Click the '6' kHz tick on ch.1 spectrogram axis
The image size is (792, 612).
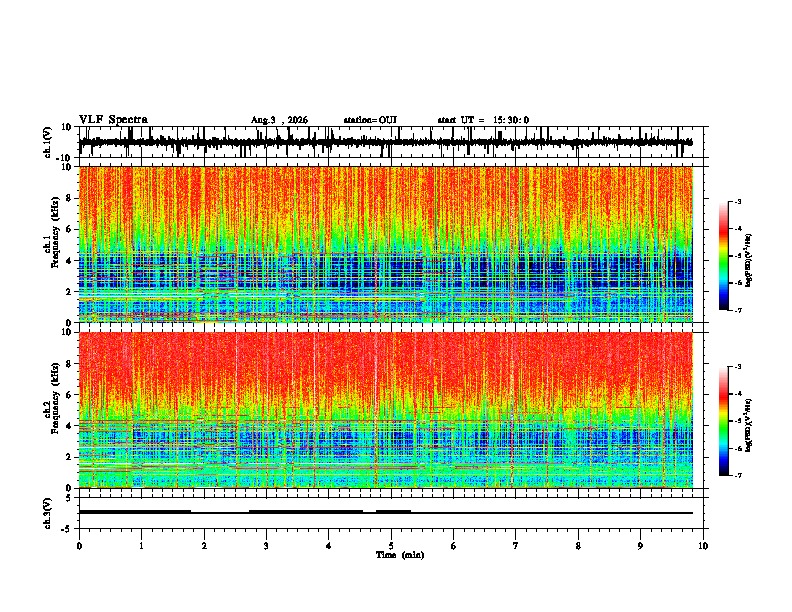[69, 230]
